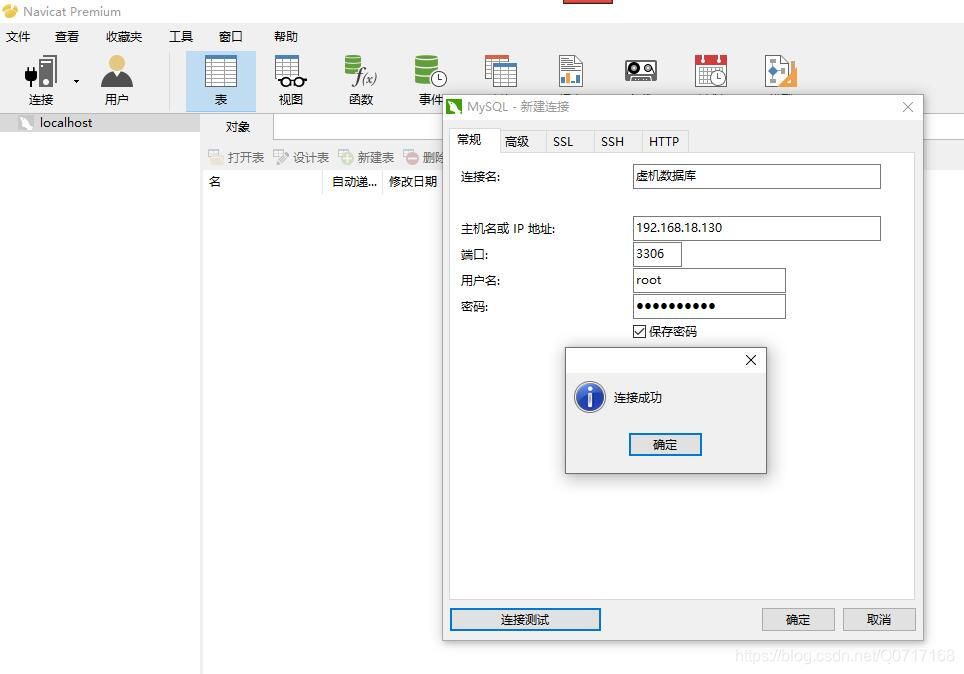Click the Schedule calendar toolbar icon
Screen dimensions: 964x674
click(711, 71)
